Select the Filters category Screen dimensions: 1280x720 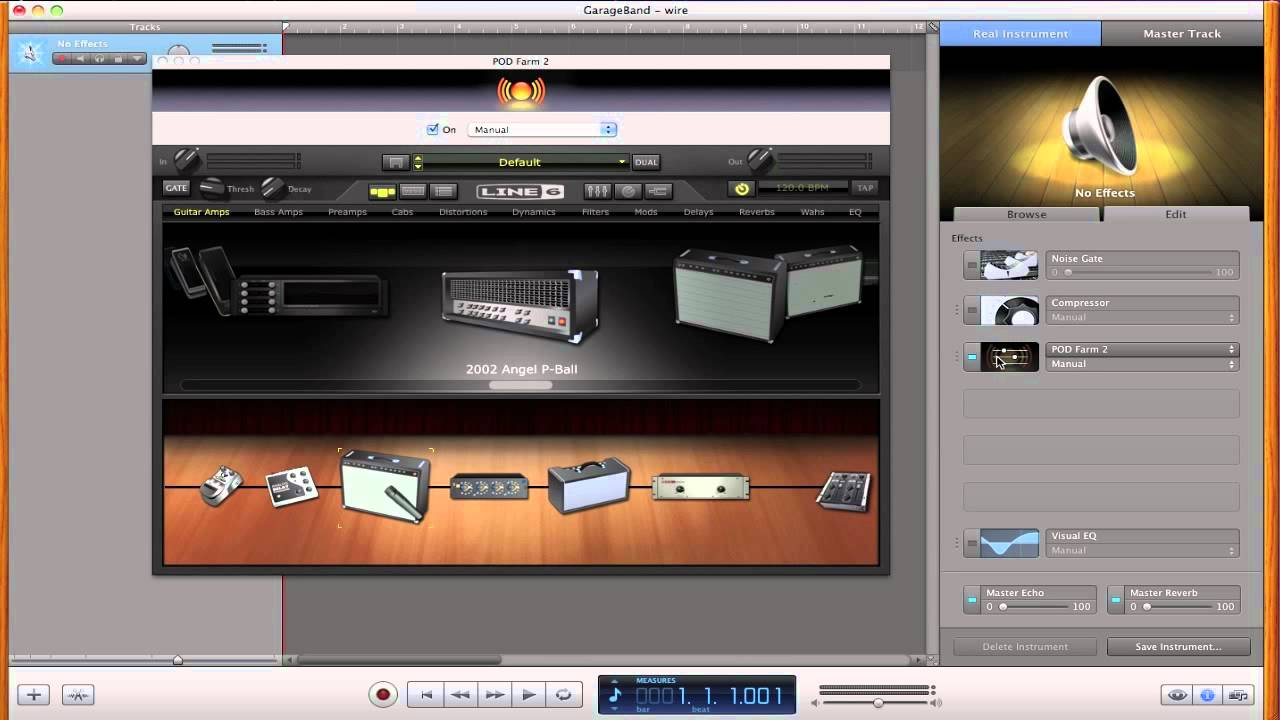[x=595, y=212]
